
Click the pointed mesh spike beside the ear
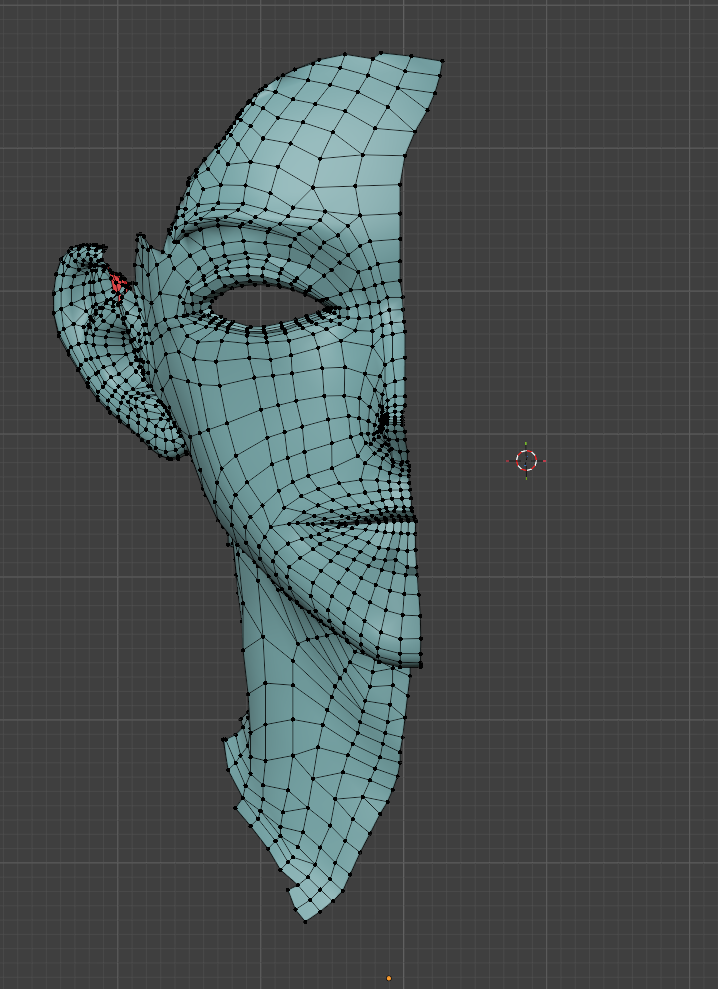click(141, 245)
